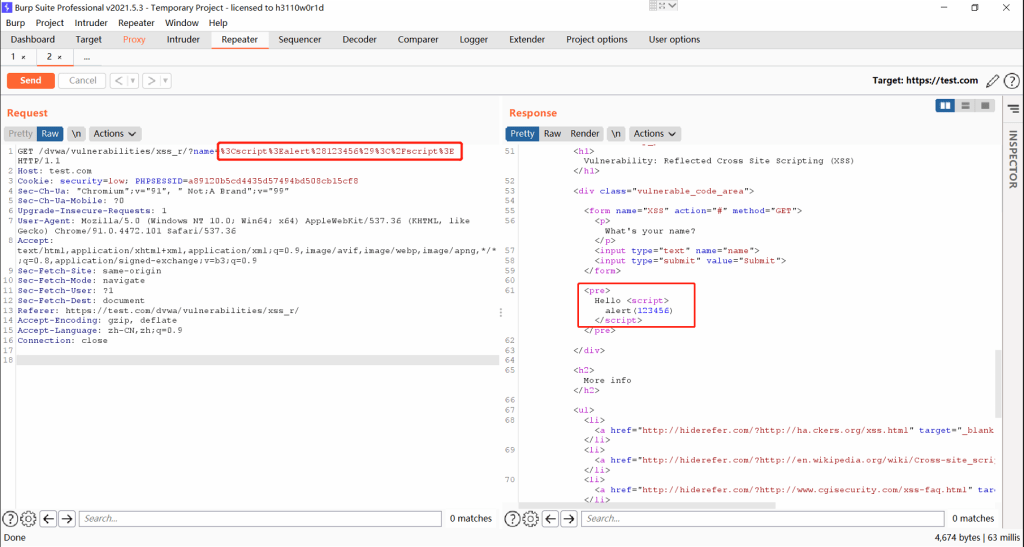The width and height of the screenshot is (1024, 547).
Task: Close Repeater tab 2
Action: coord(59,58)
